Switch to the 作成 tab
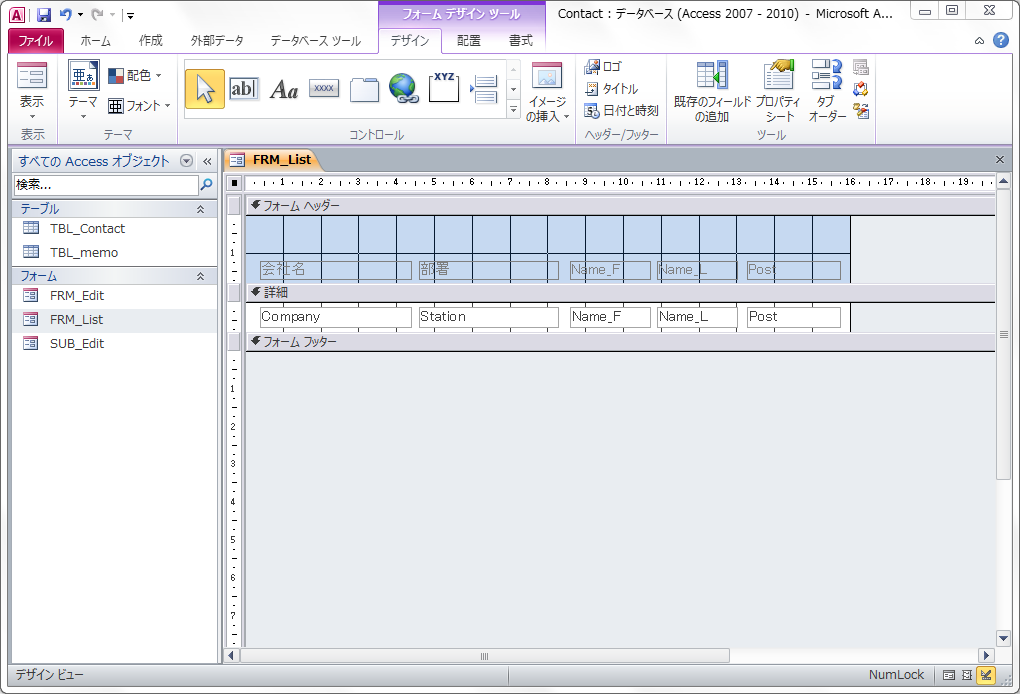The image size is (1020, 694). coord(150,41)
